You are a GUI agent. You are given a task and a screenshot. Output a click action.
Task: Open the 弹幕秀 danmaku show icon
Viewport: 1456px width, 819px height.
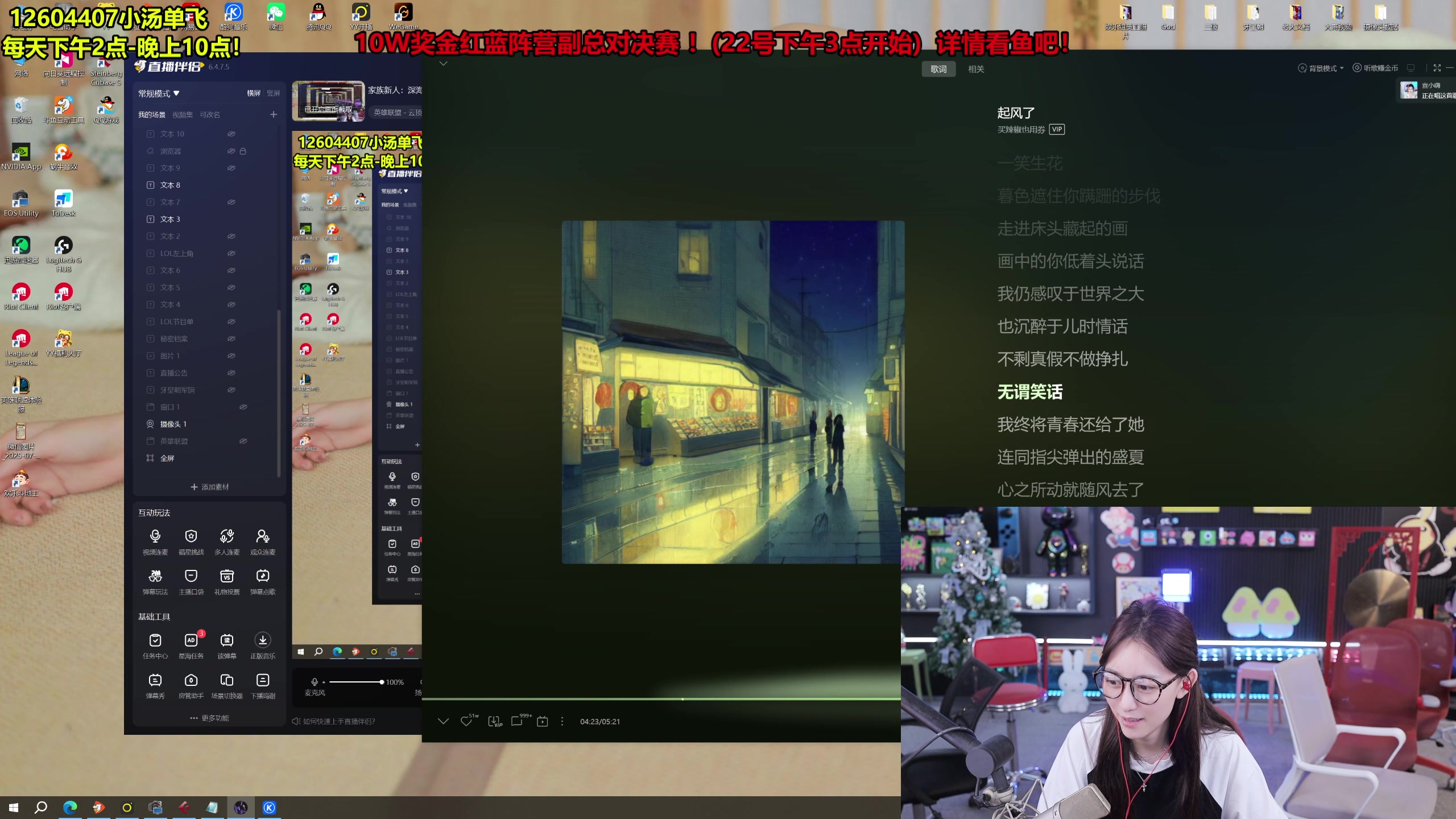pyautogui.click(x=155, y=685)
